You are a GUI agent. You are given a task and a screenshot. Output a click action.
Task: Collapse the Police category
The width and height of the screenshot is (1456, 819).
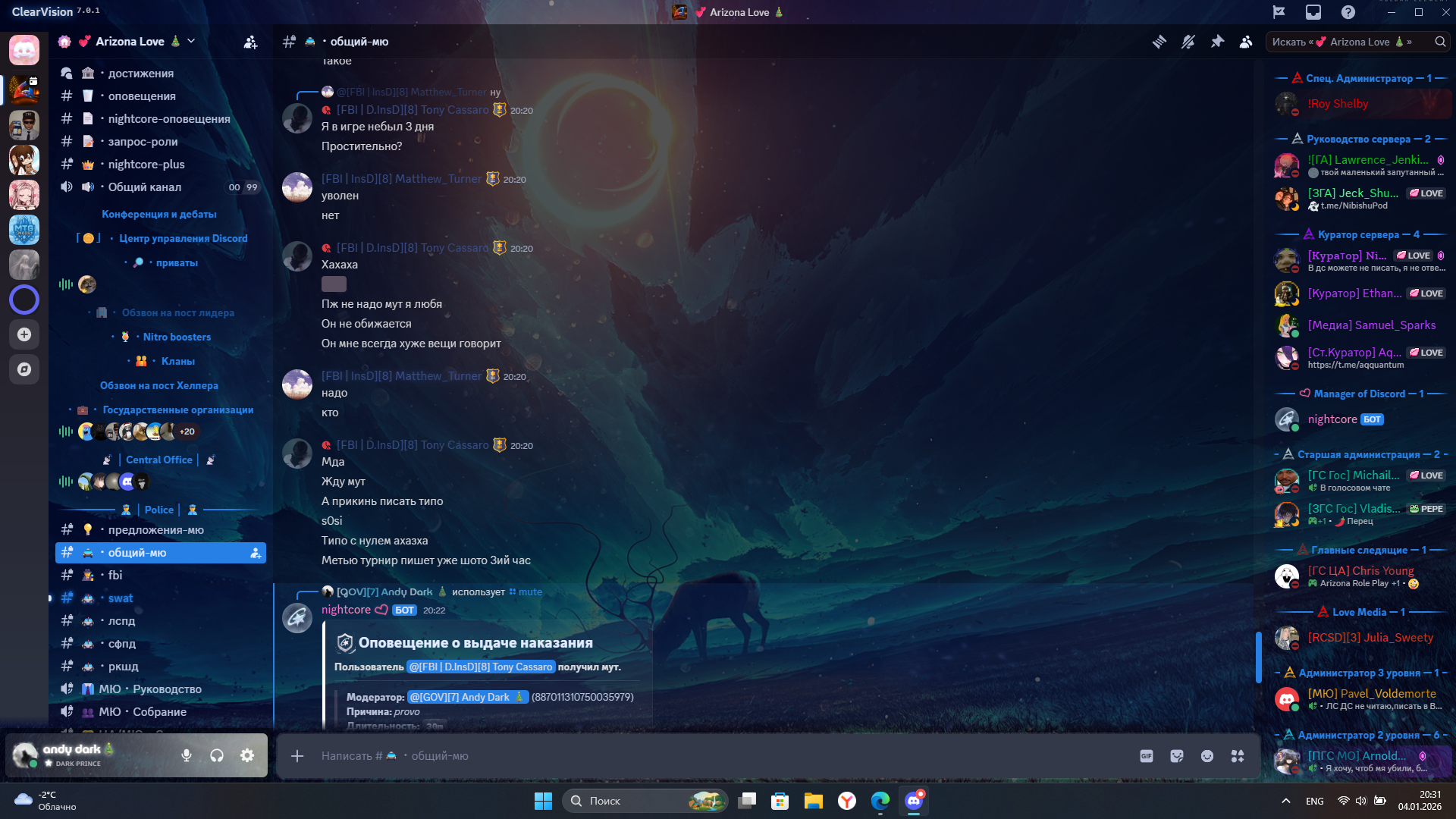tap(159, 510)
